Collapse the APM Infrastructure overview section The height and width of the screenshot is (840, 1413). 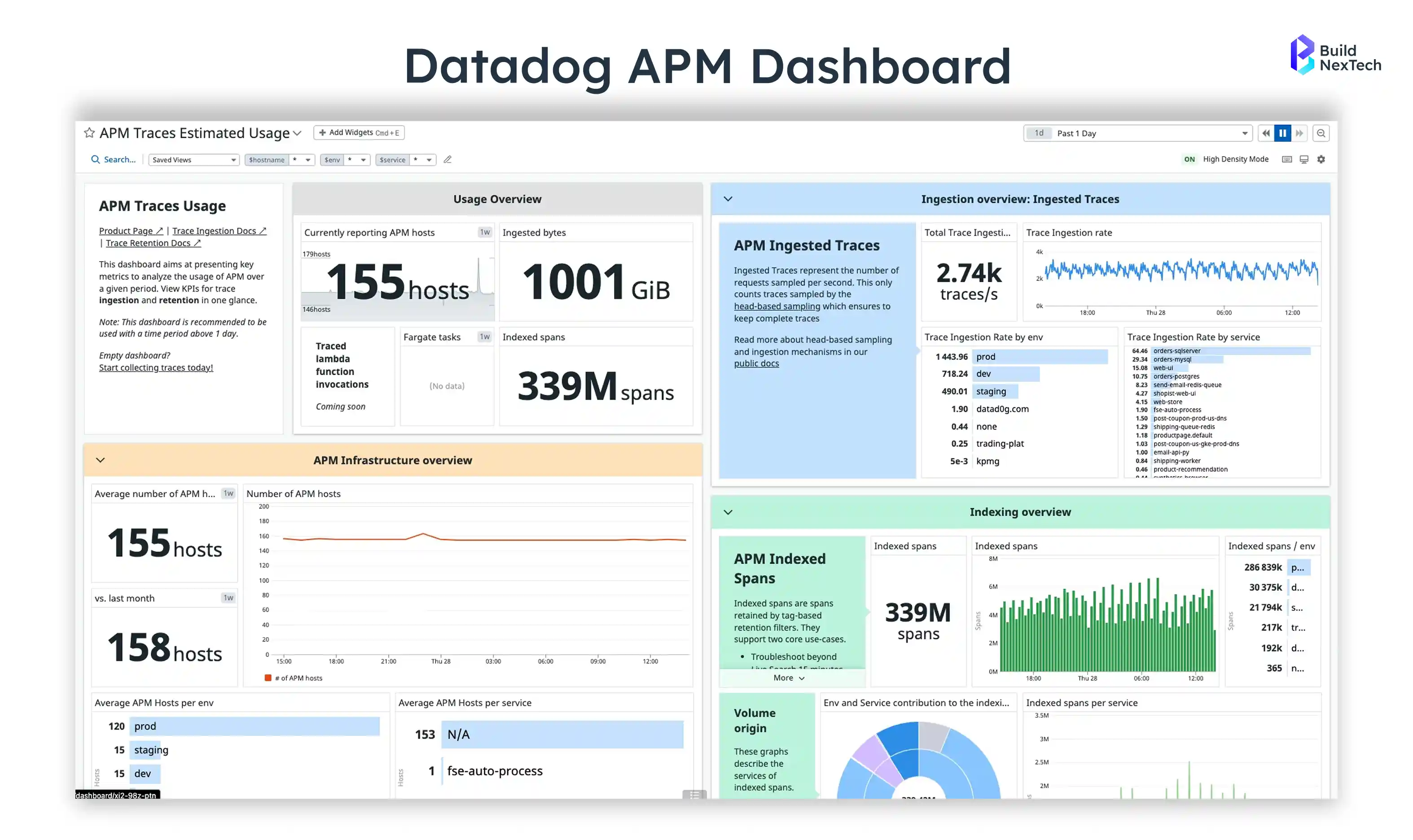(100, 460)
